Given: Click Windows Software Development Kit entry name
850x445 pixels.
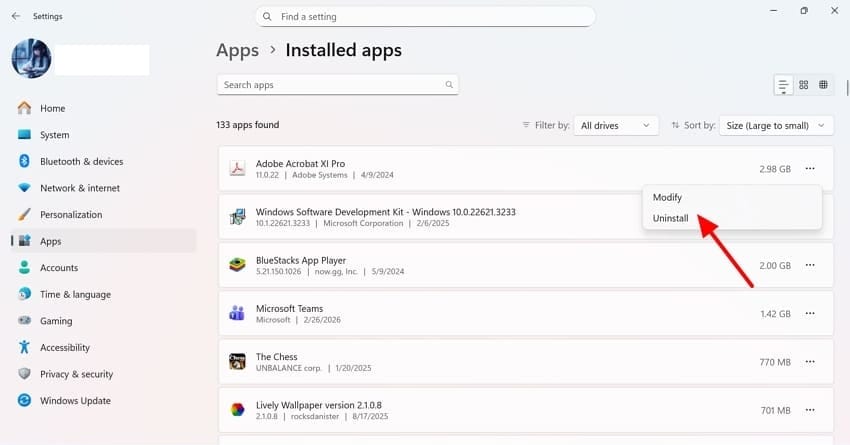Looking at the screenshot, I should (x=385, y=212).
